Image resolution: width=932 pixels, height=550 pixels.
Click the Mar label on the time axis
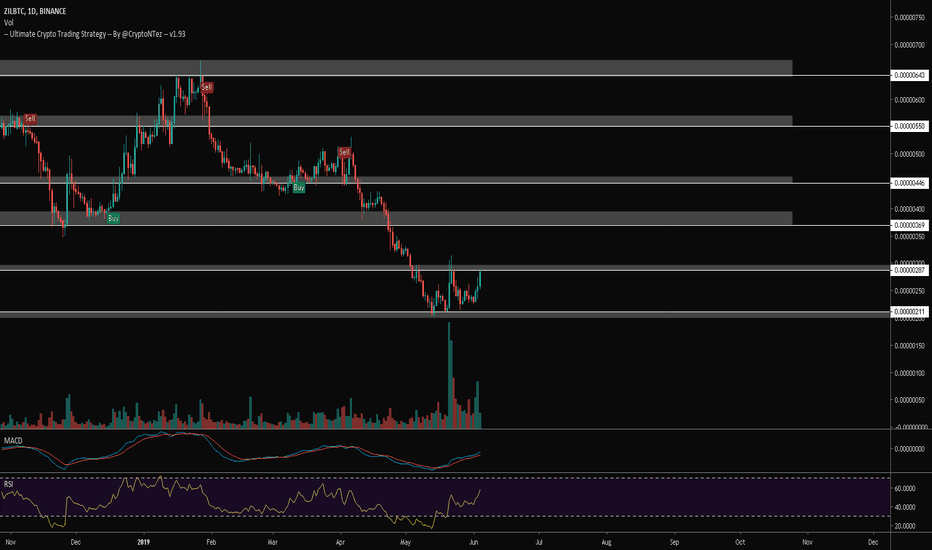[272, 542]
